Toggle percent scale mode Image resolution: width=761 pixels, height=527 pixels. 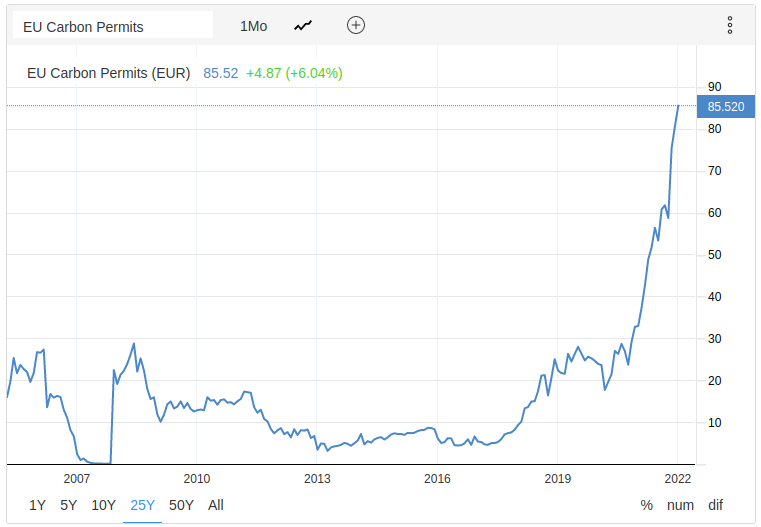pos(646,505)
